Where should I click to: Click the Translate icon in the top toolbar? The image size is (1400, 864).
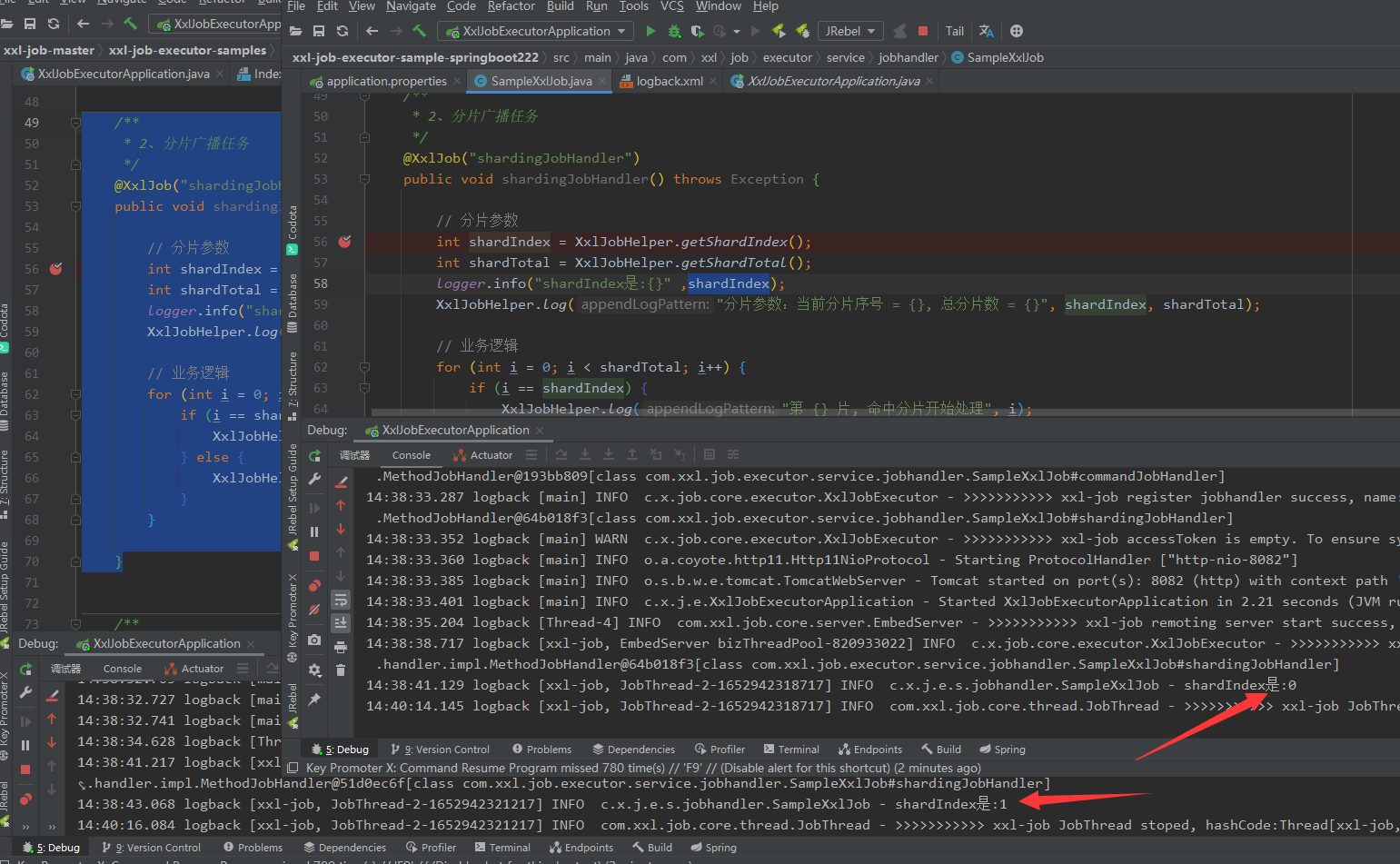click(x=987, y=31)
